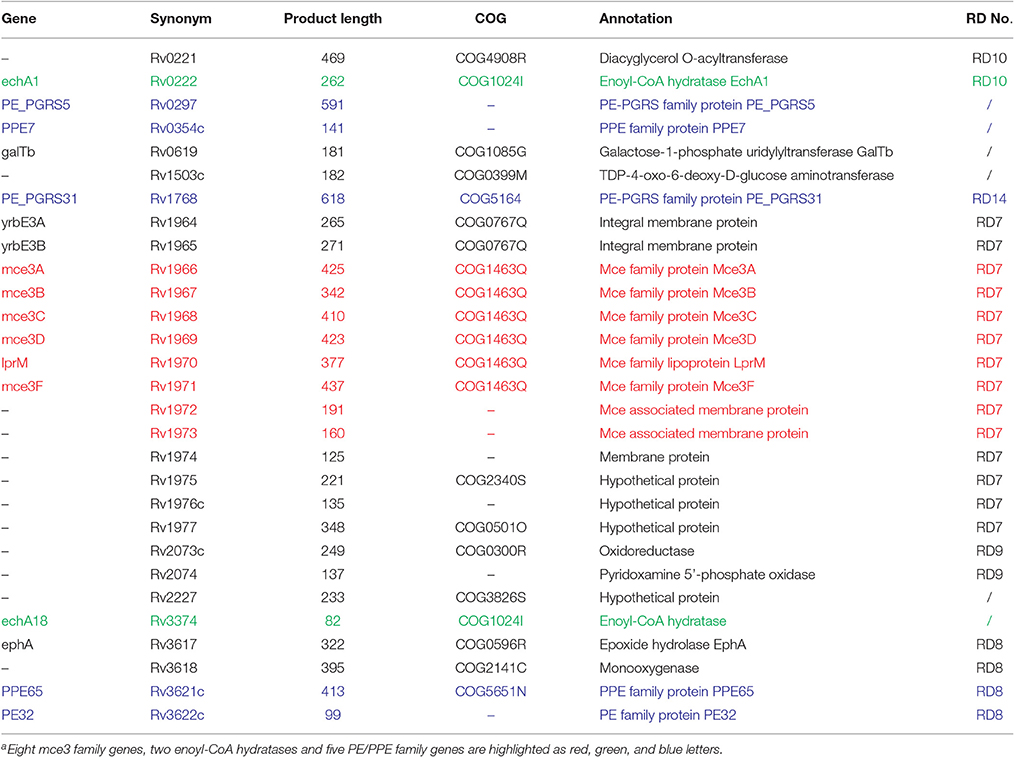Click the TDP-4-oxo-6-deoxy-D-glucose aminotransferase annotation
The height and width of the screenshot is (757, 1014).
click(746, 175)
